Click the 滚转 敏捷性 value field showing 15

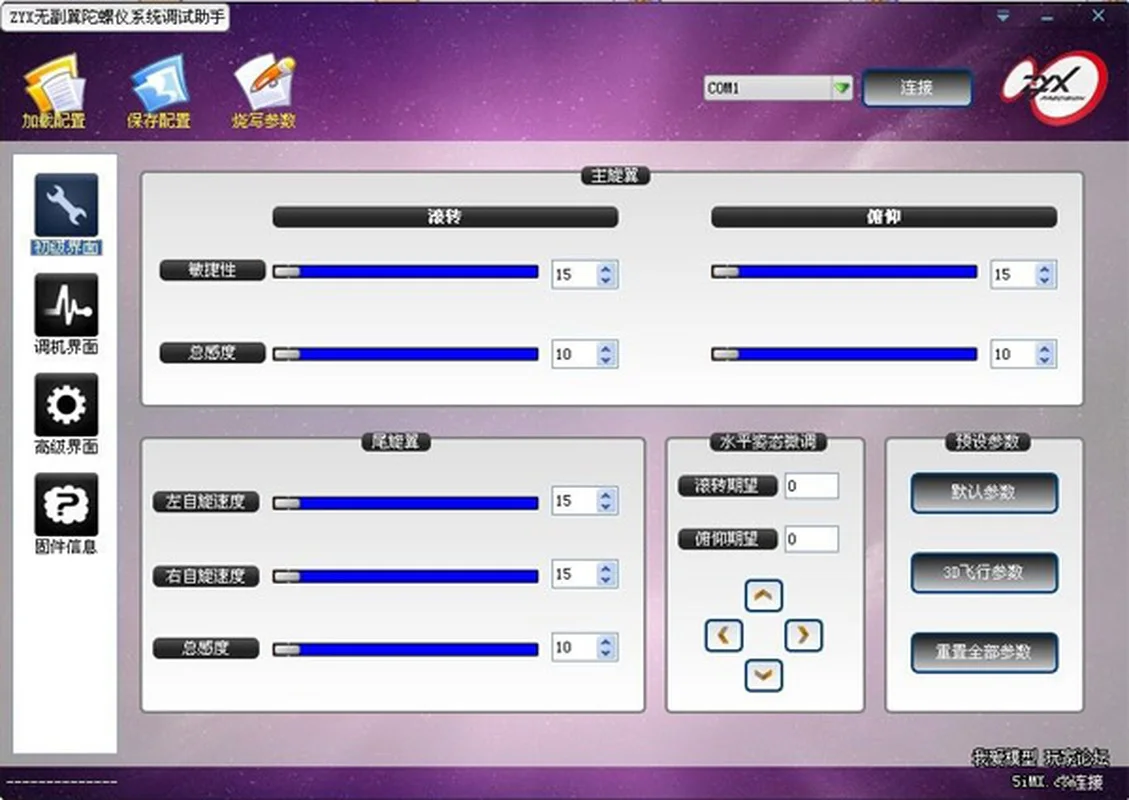pyautogui.click(x=575, y=274)
